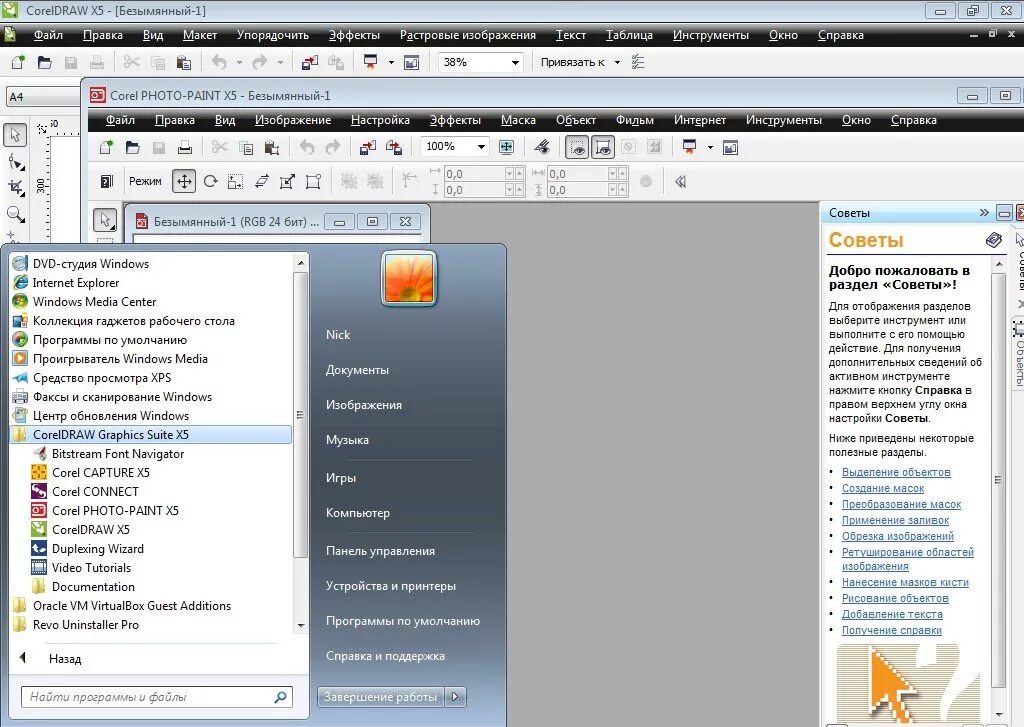The height and width of the screenshot is (727, 1024).
Task: Collapse CorelDRAW Graphics Suite X5 folder
Action: (152, 434)
